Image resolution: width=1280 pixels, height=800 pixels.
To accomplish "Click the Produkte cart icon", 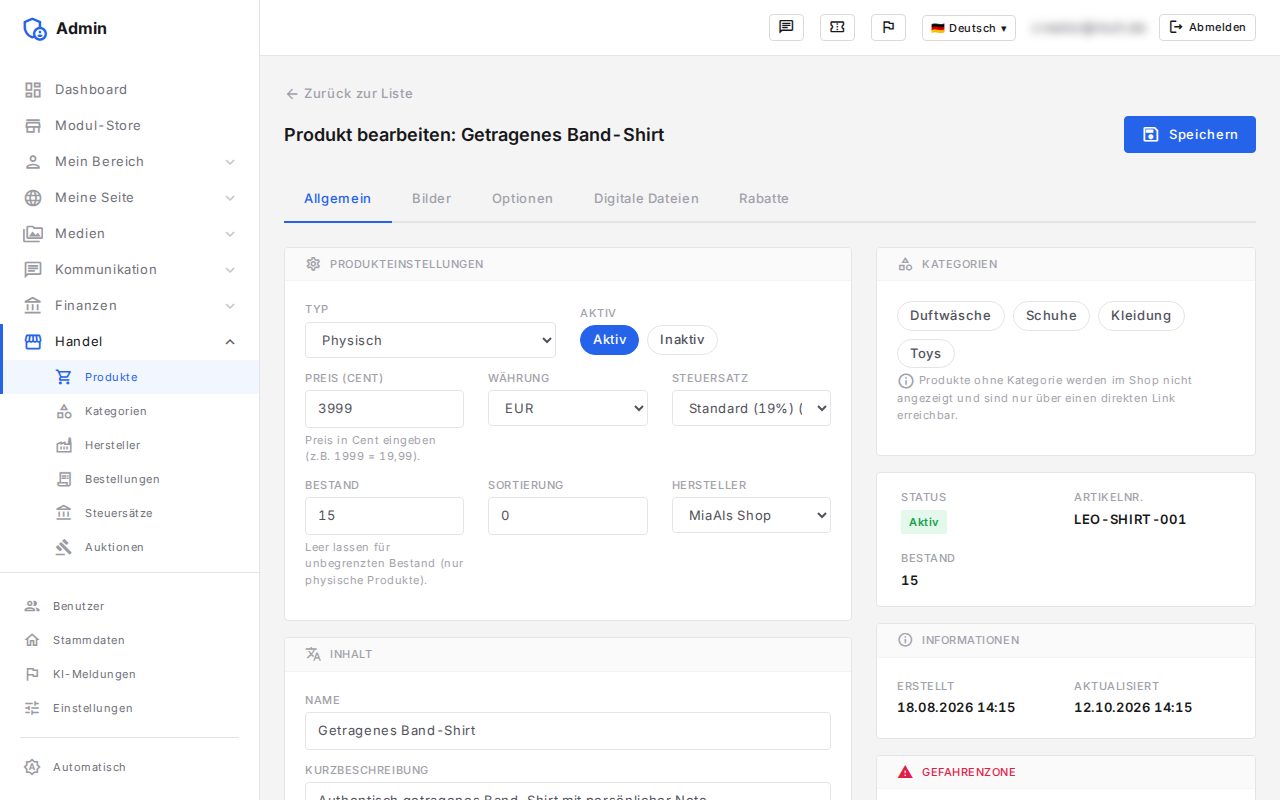I will [64, 377].
